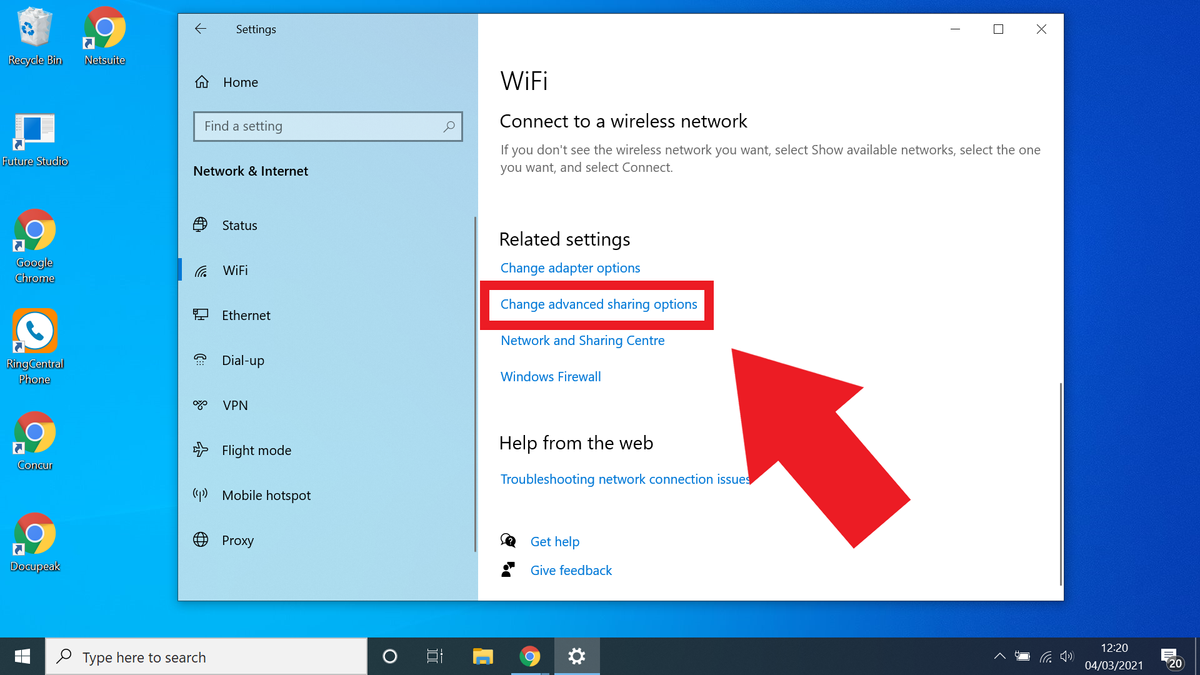Select the Proxy globe icon

pyautogui.click(x=200, y=540)
